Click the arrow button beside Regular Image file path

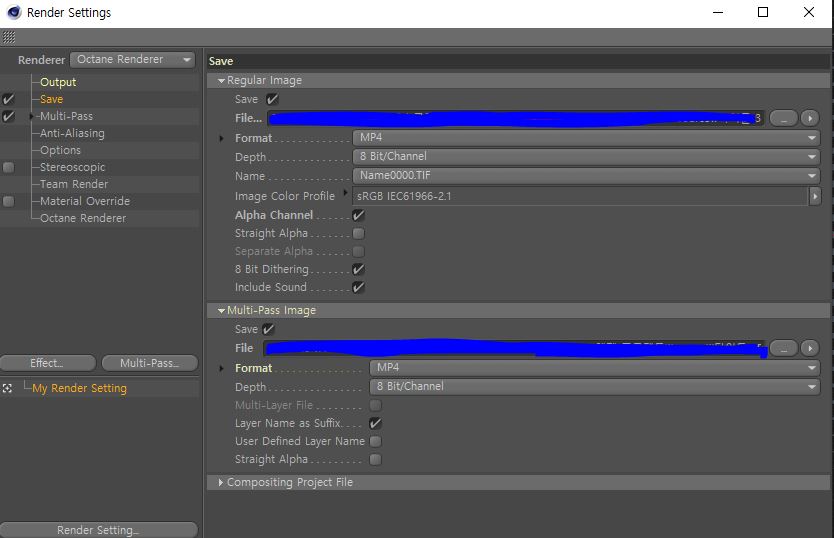pyautogui.click(x=810, y=118)
